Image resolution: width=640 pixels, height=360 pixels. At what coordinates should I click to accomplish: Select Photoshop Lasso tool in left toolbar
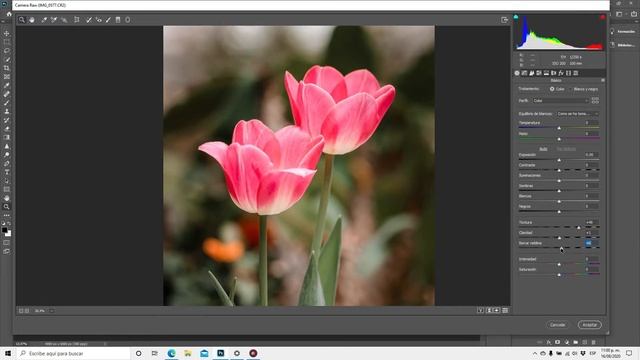(x=7, y=51)
